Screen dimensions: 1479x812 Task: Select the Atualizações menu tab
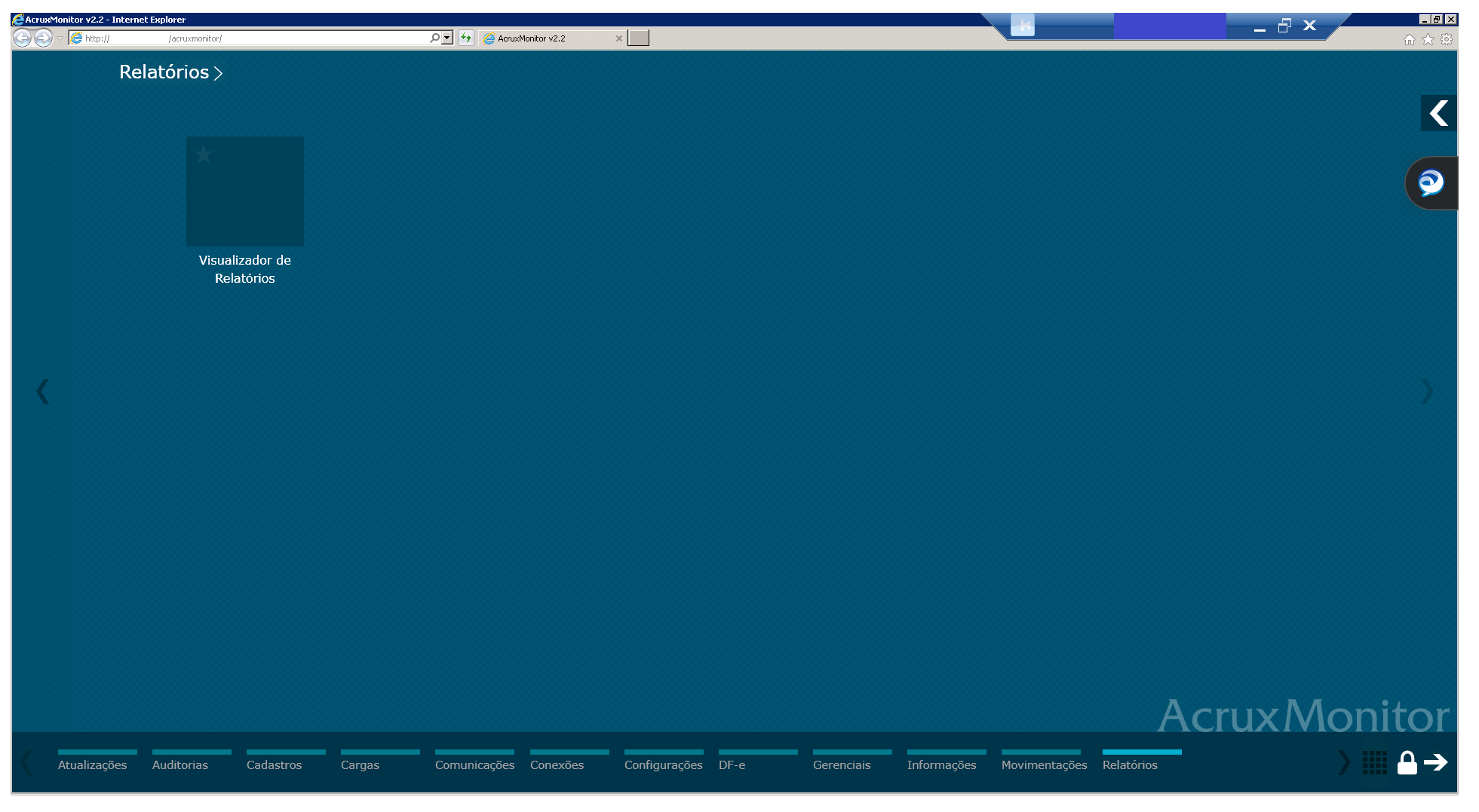point(97,761)
